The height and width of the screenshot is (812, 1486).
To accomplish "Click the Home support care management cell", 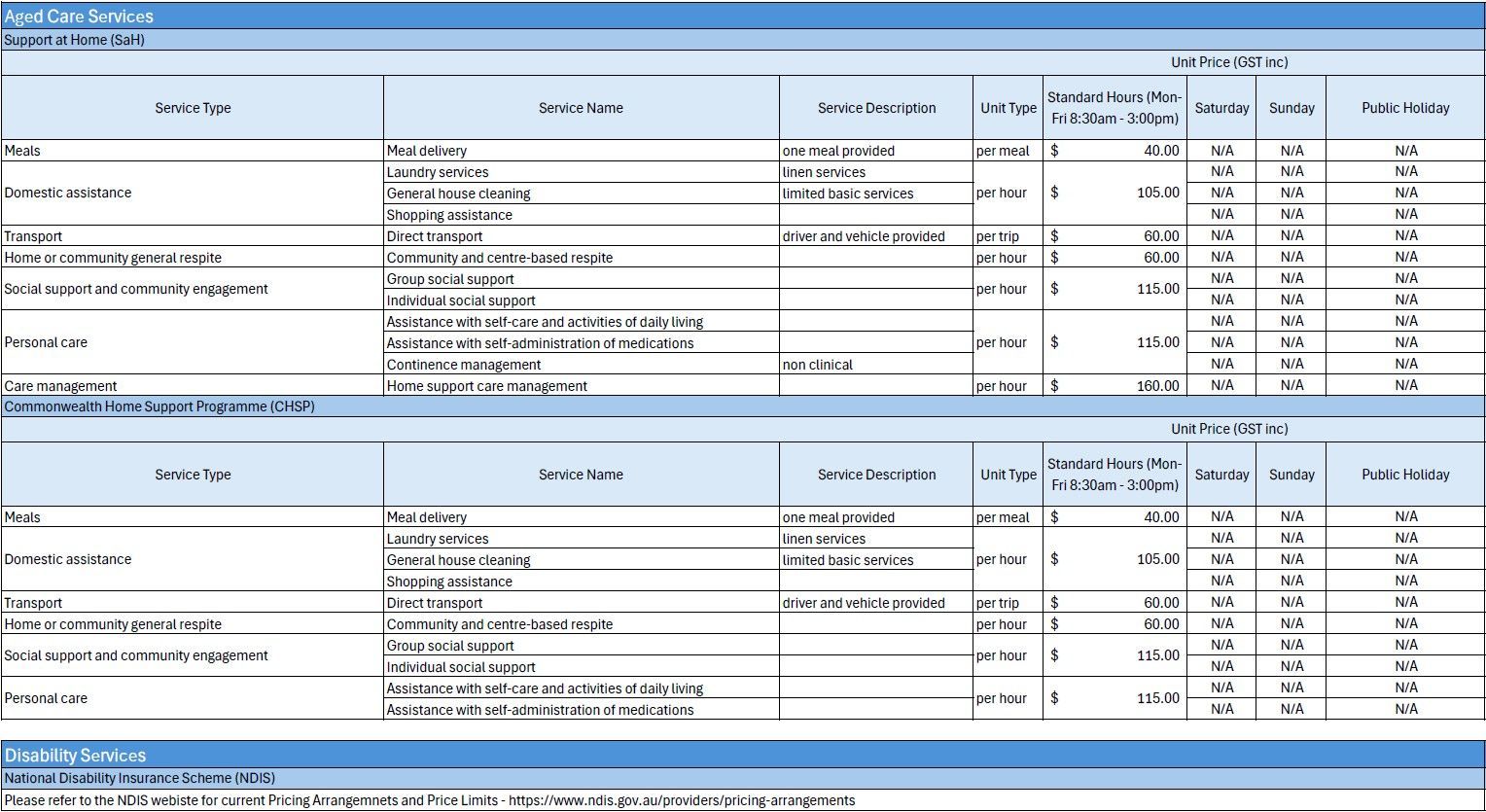I will pyautogui.click(x=486, y=385).
